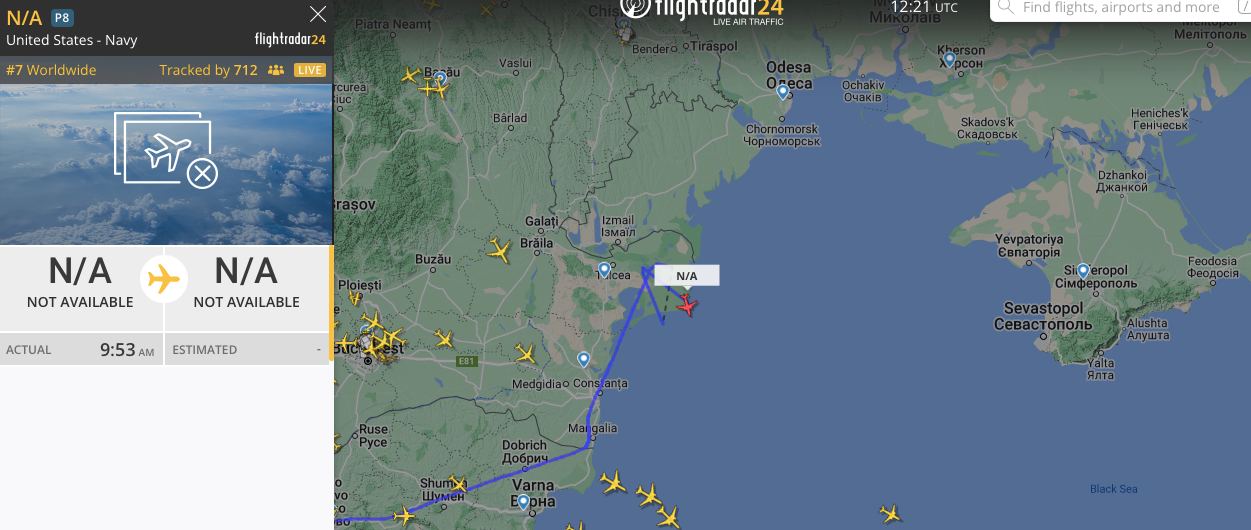Click the N/A flight label on map

[687, 276]
